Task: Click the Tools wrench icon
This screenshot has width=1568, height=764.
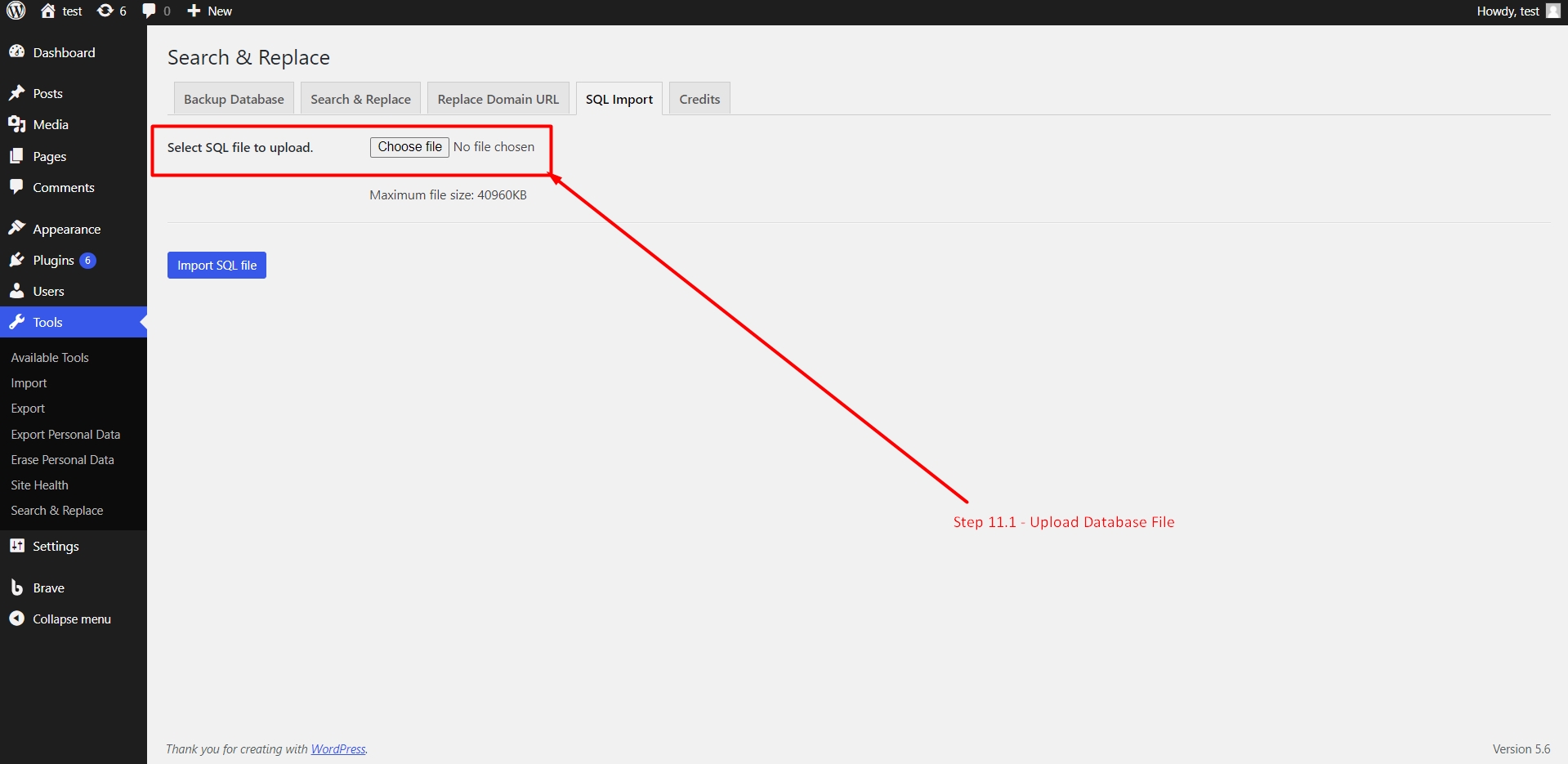Action: pos(16,322)
